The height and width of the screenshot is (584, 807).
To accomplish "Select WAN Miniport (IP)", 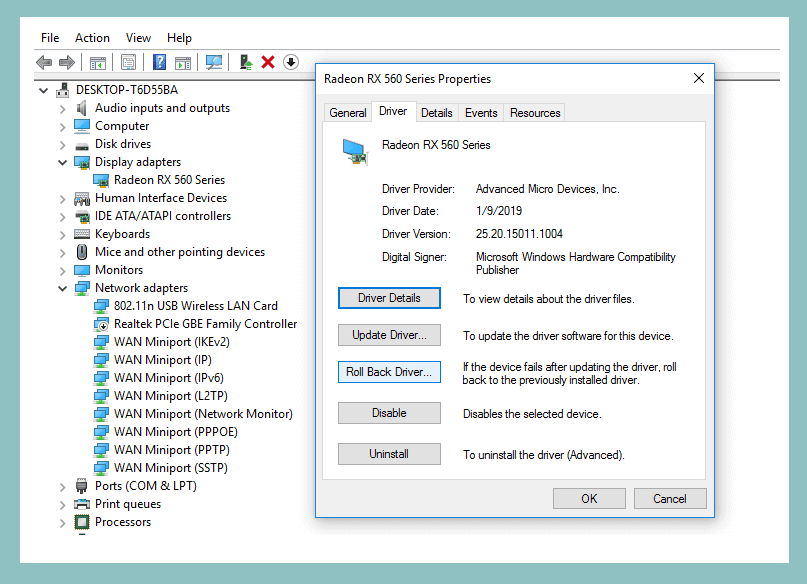I will [163, 360].
